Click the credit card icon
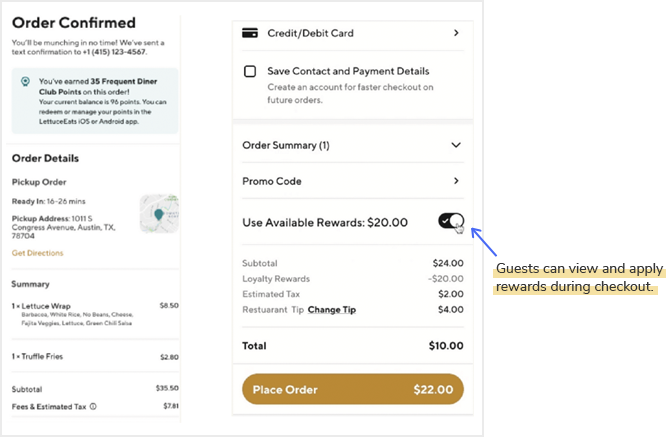 pyautogui.click(x=250, y=33)
